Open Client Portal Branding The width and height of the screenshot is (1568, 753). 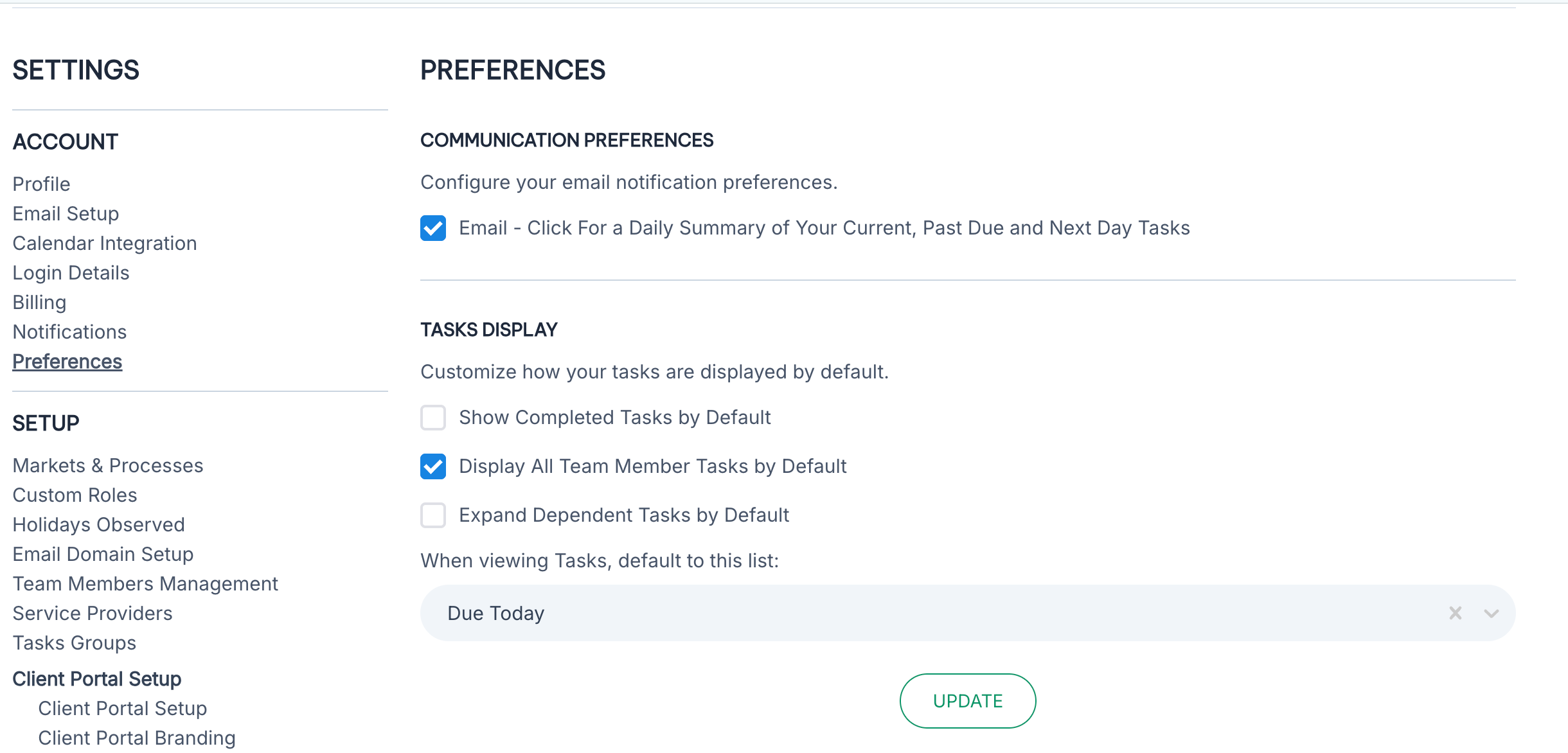tap(137, 738)
